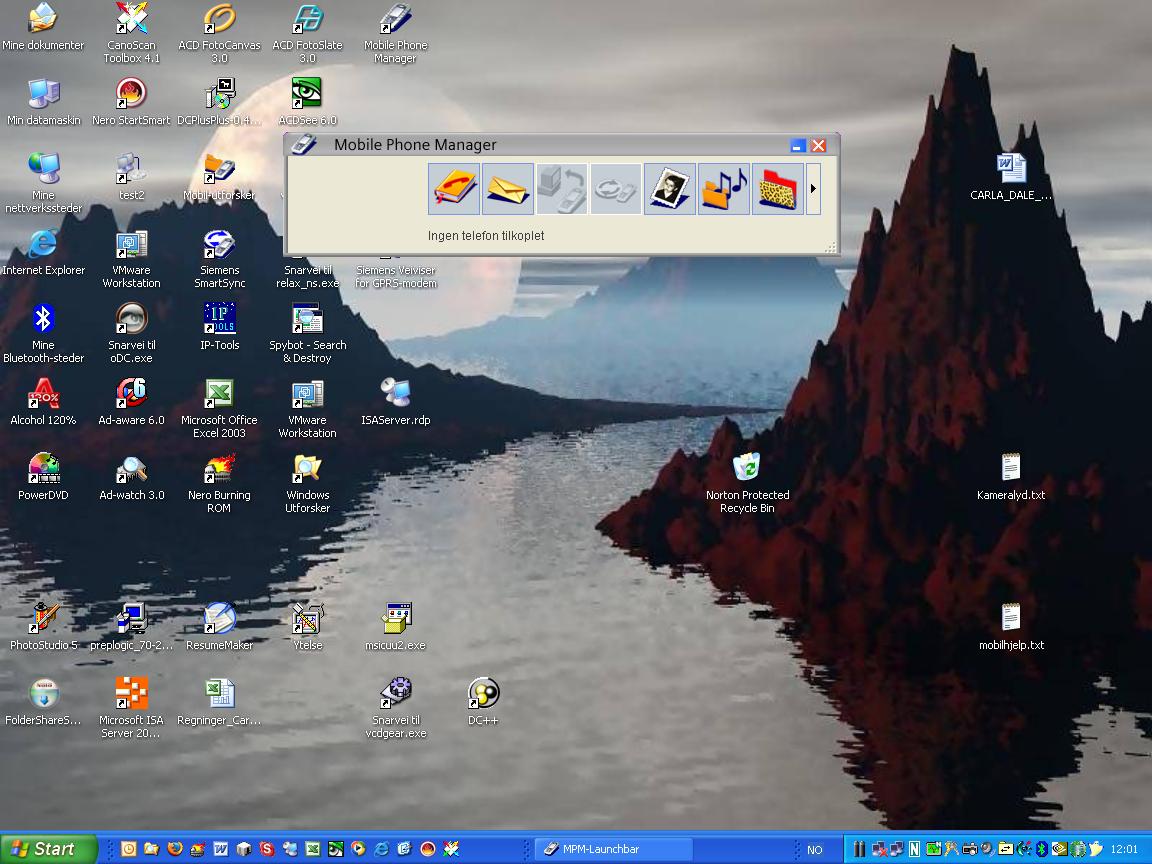1152x864 pixels.
Task: Select the mobilhjelp.txt file on desktop
Action: tap(1011, 627)
